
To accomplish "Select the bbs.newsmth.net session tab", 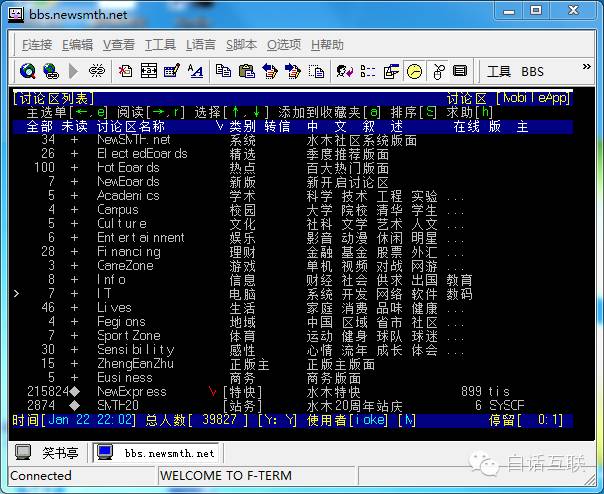I will [156, 452].
